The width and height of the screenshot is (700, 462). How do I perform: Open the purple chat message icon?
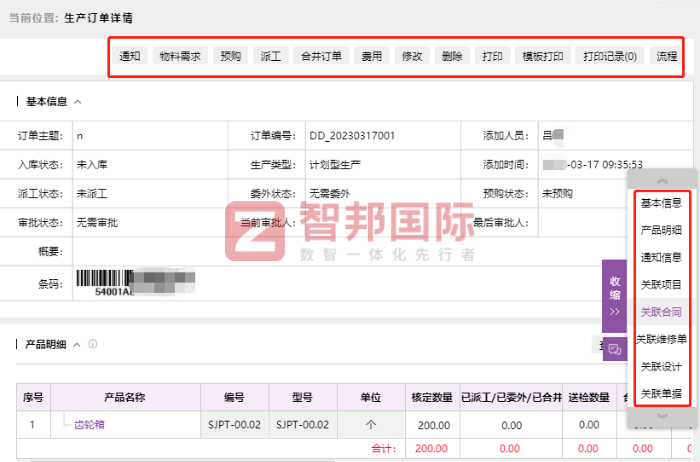coord(615,349)
